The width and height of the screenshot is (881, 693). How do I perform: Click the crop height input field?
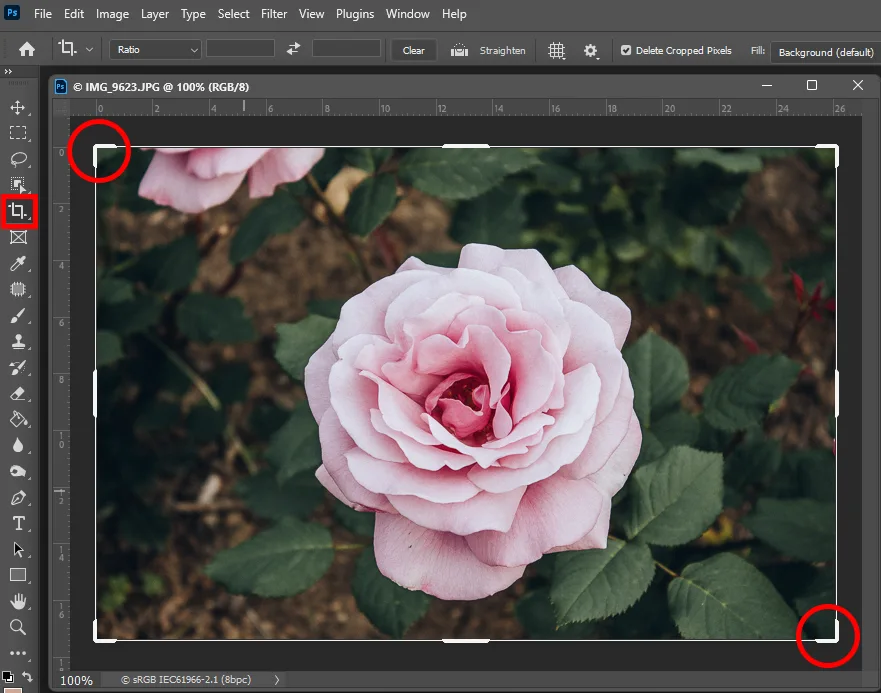346,48
